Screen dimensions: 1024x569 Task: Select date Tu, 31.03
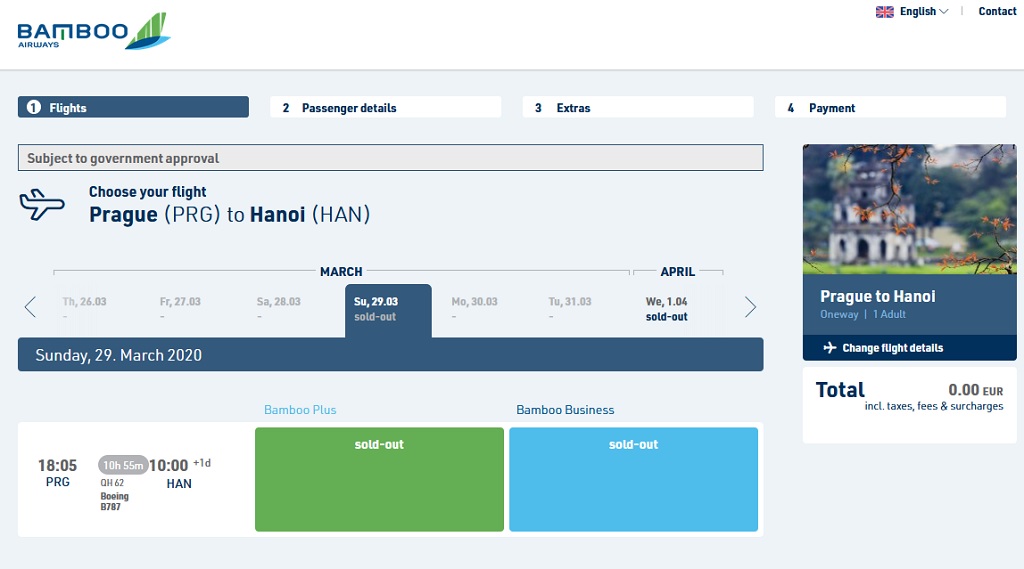point(569,309)
